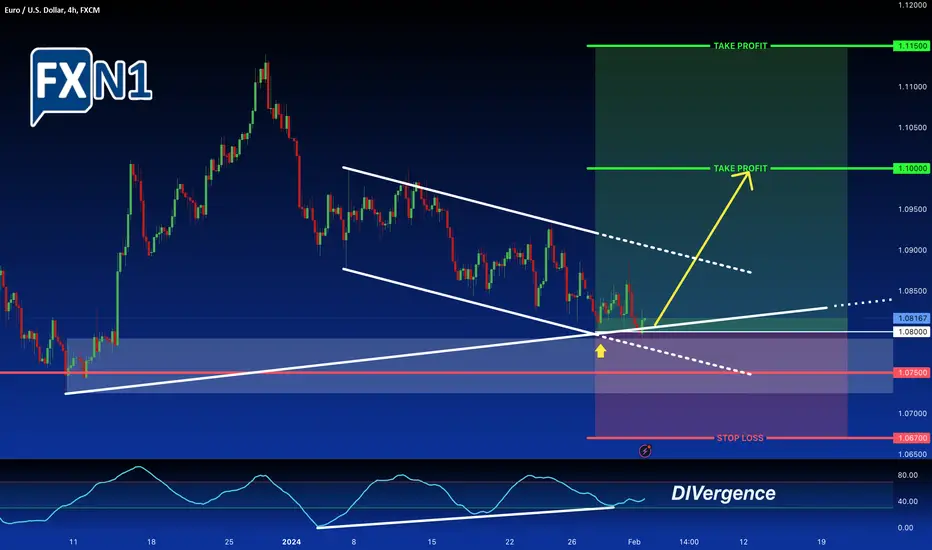Image resolution: width=932 pixels, height=550 pixels.
Task: Click the 2024 label on time axis
Action: (x=291, y=542)
